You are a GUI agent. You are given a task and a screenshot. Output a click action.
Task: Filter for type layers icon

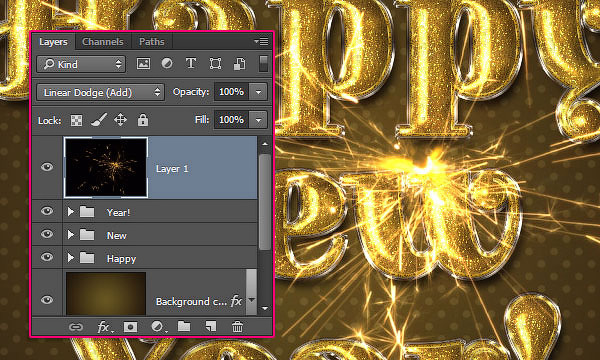click(191, 64)
